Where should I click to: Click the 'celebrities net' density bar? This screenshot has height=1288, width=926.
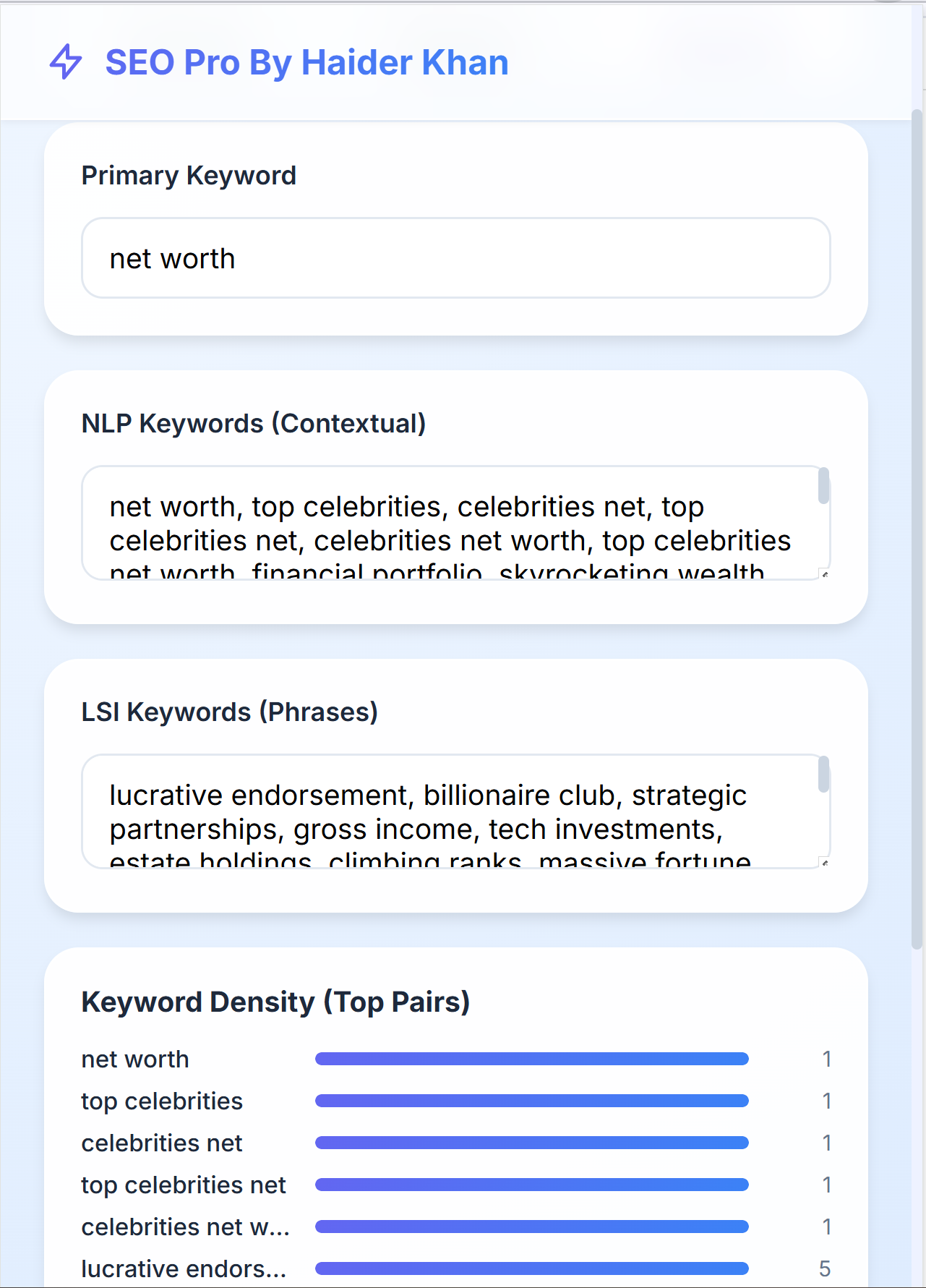click(531, 1143)
